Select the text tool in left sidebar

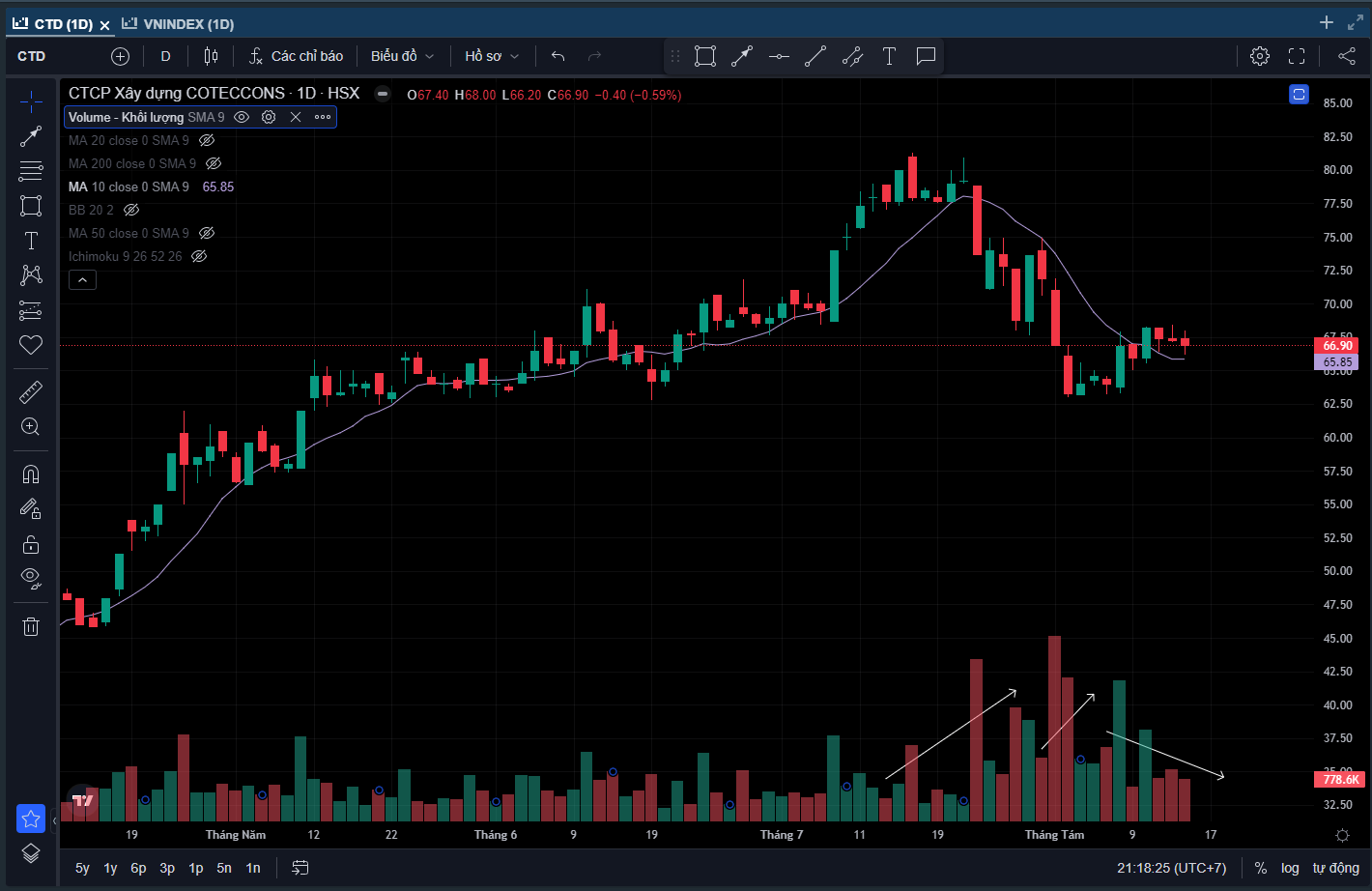(31, 241)
